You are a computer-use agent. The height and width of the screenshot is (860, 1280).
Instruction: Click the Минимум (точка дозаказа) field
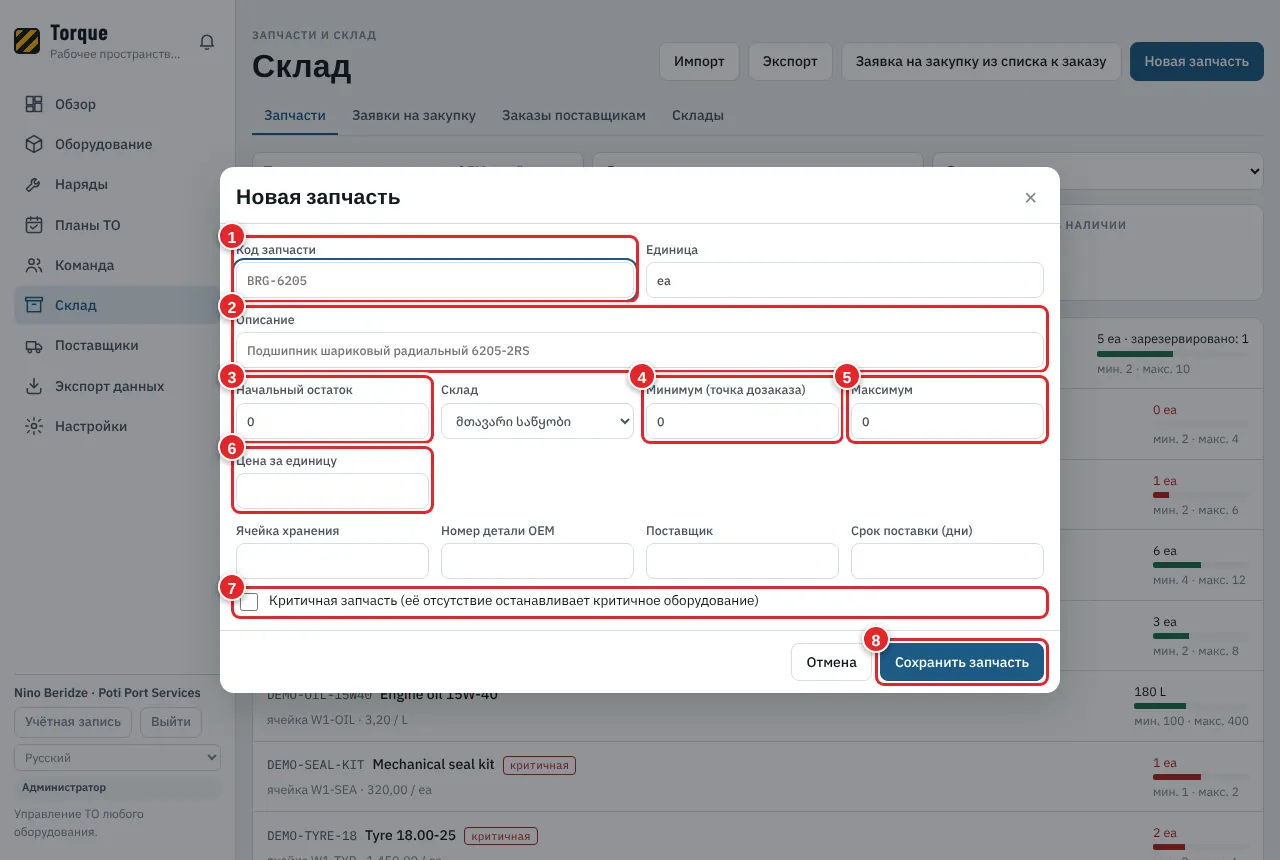[x=742, y=421]
